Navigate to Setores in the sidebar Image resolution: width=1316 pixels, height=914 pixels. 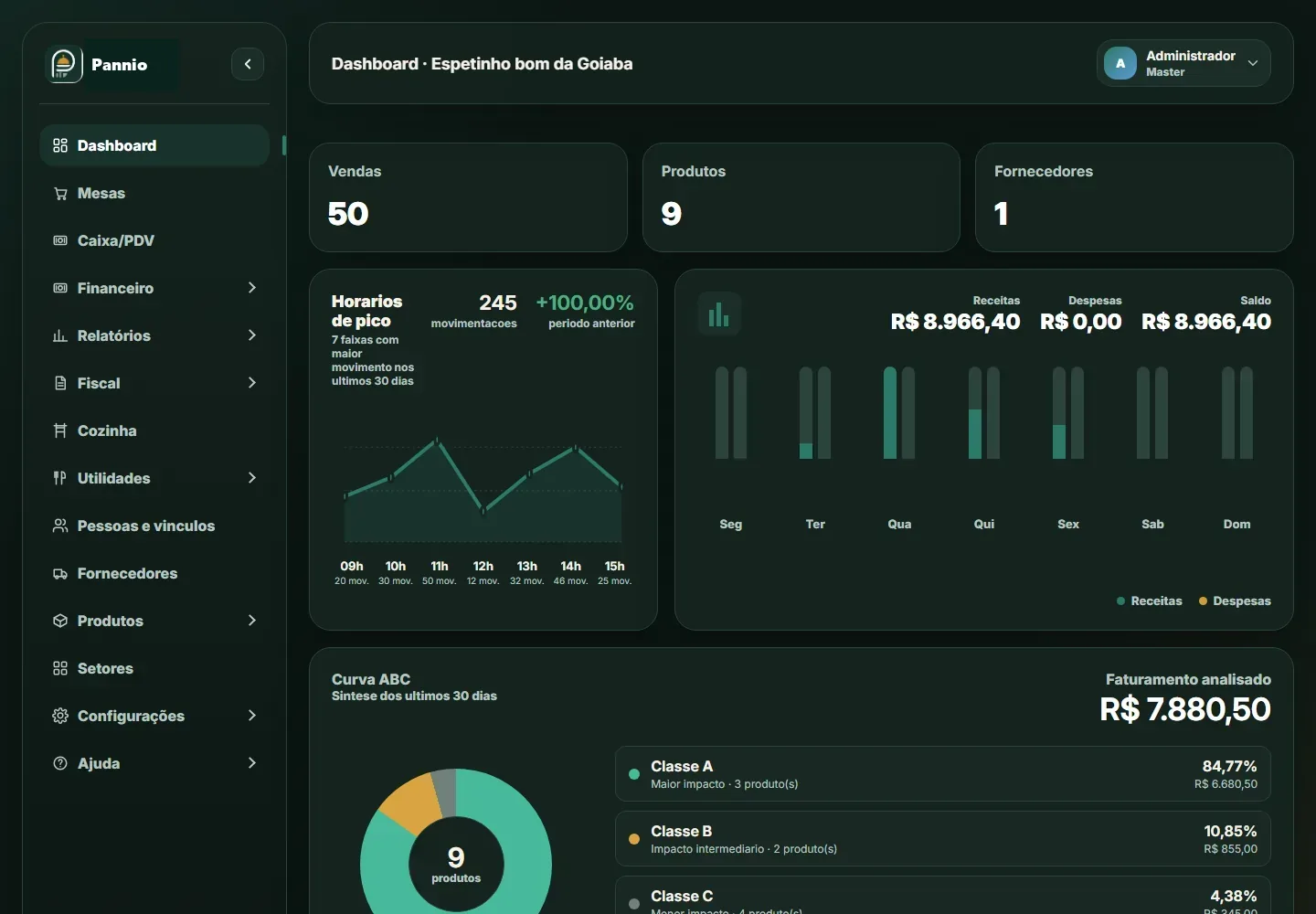[154, 668]
